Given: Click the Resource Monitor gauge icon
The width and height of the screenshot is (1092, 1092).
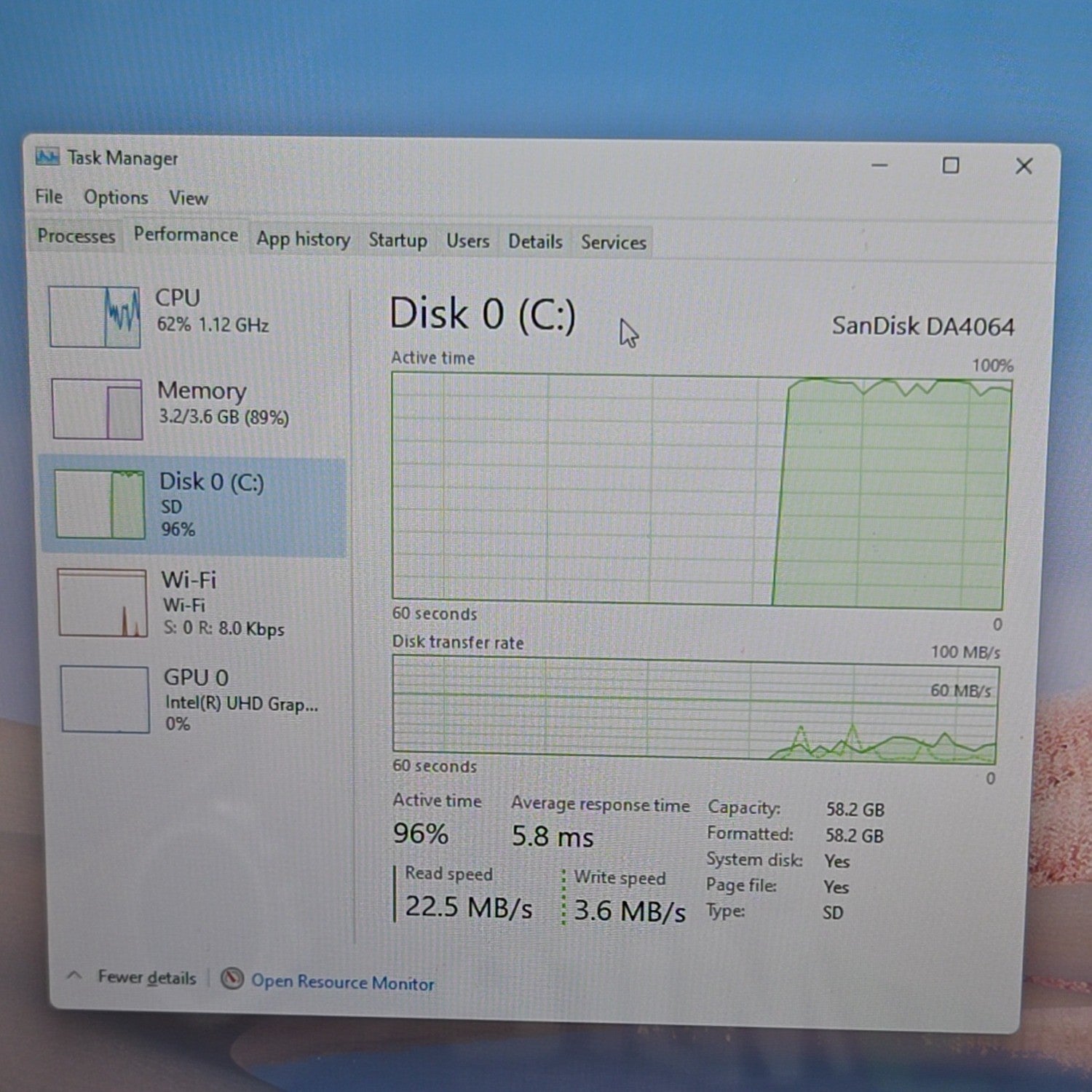Looking at the screenshot, I should 232,978.
